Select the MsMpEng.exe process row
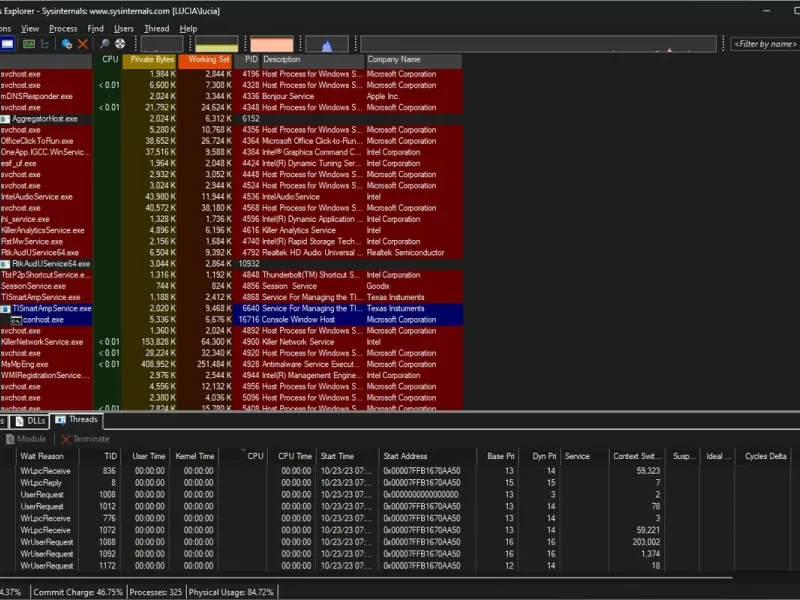Image resolution: width=800 pixels, height=600 pixels. [231, 365]
